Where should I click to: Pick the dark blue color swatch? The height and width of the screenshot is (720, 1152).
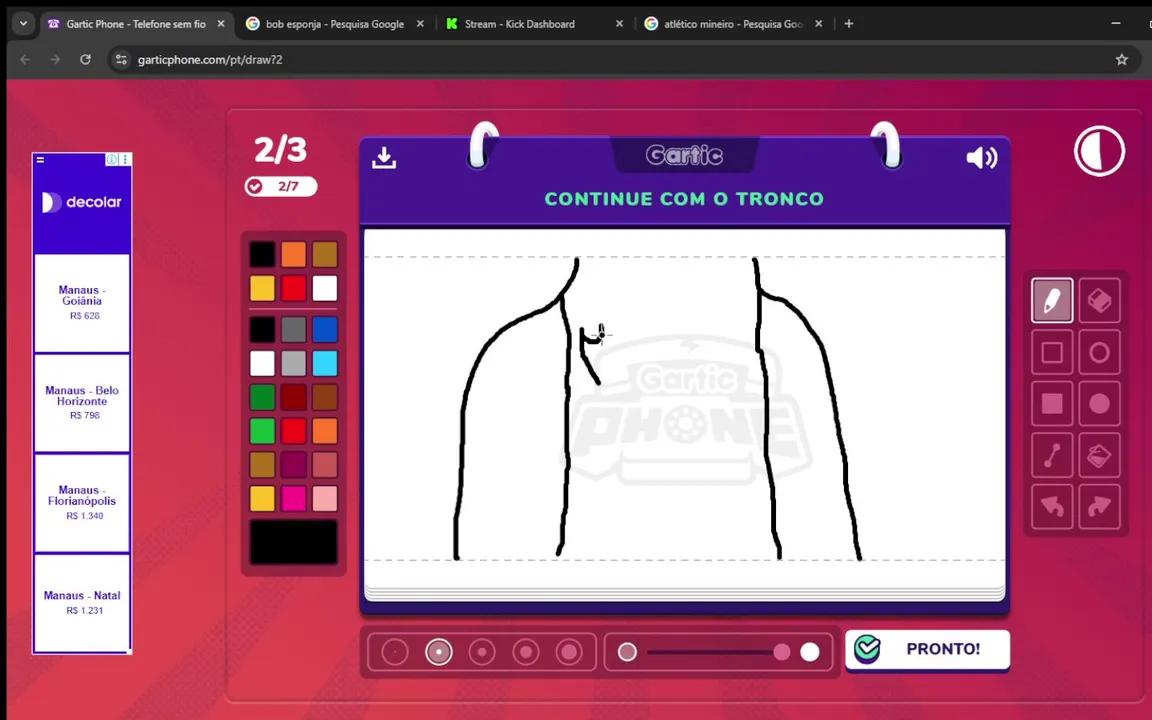click(325, 330)
